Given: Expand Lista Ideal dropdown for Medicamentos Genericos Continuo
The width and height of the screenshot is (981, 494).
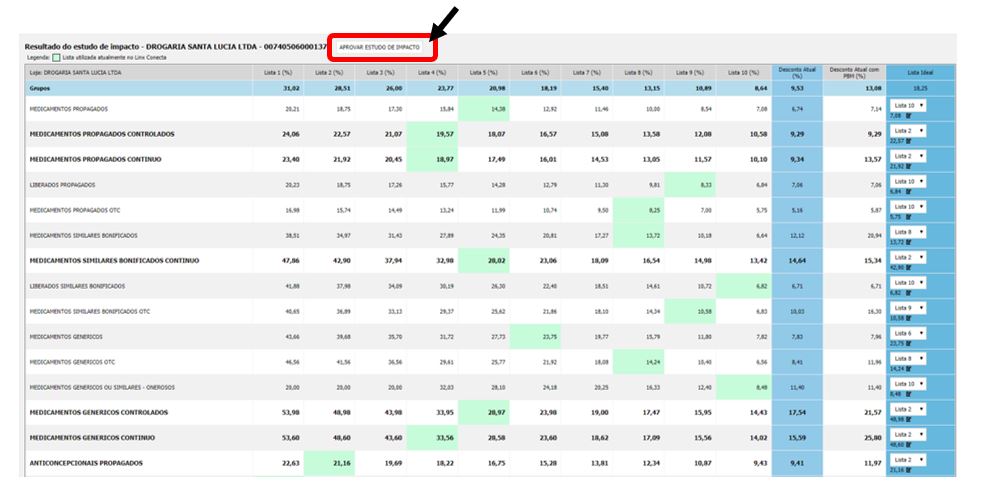Looking at the screenshot, I should tap(908, 434).
